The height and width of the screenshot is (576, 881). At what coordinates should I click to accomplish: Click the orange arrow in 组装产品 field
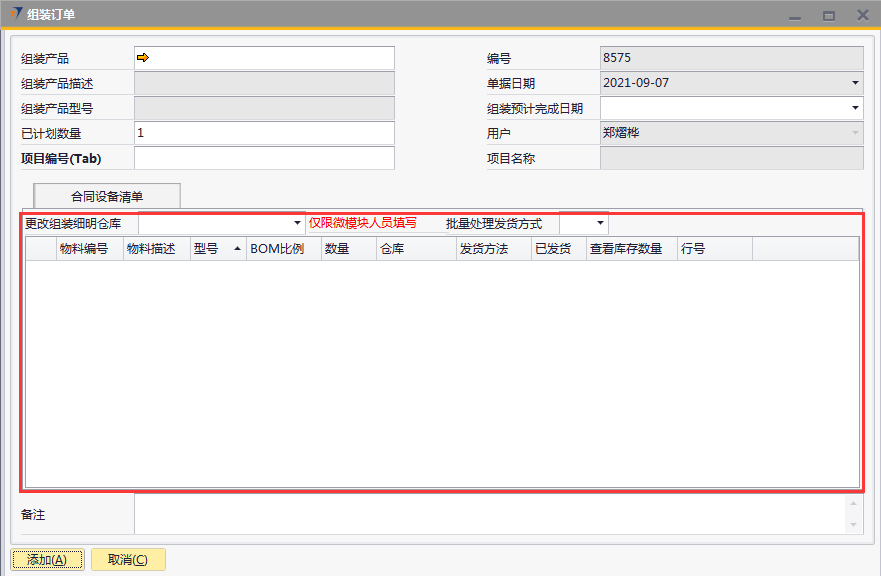tap(143, 58)
